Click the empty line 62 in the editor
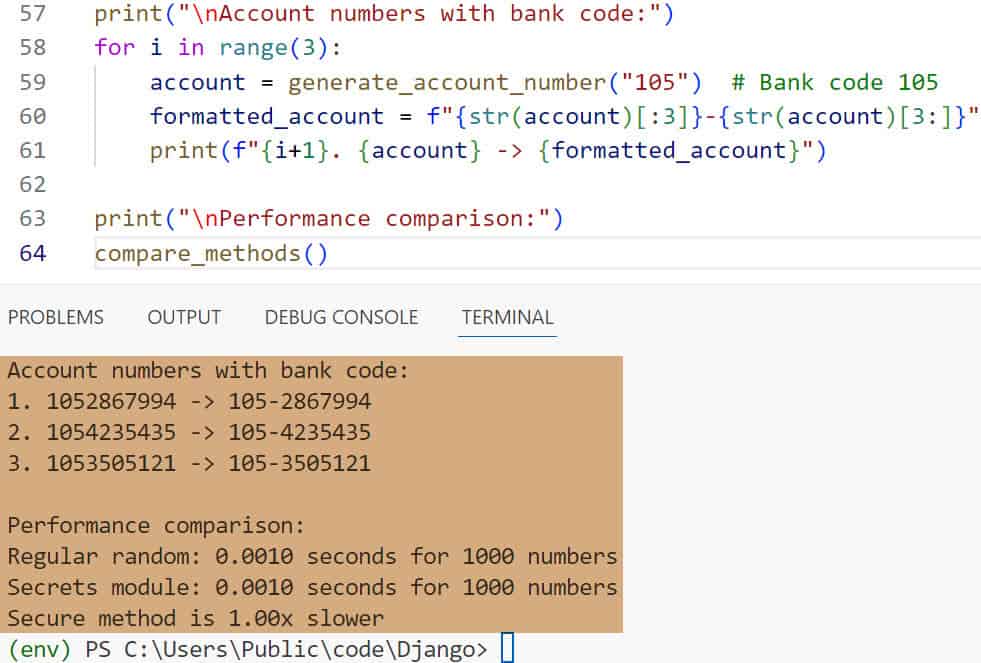981x663 pixels. tap(400, 184)
